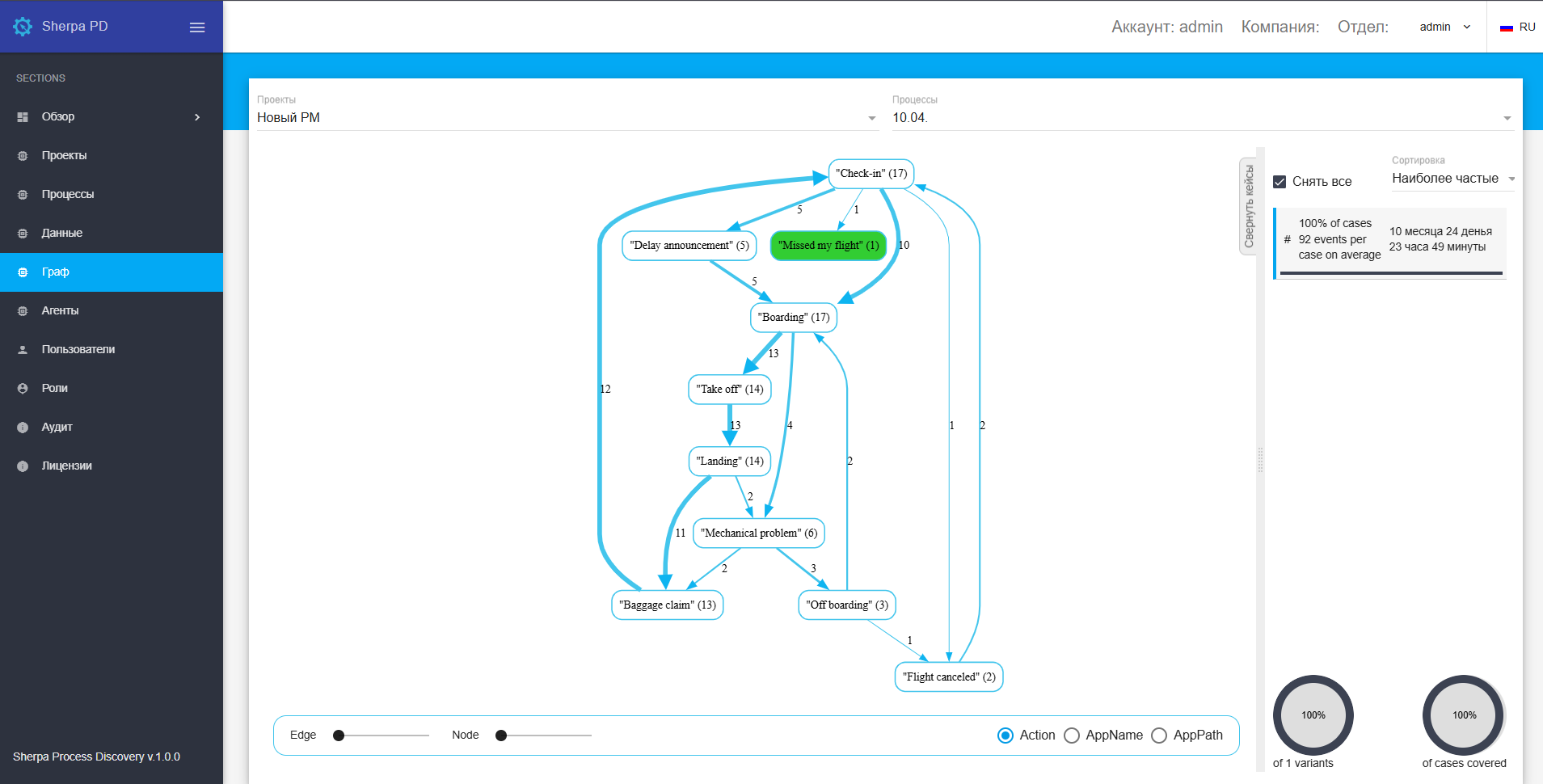The image size is (1543, 784).
Task: Select the "Mechanical problem" graph node
Action: tap(759, 533)
